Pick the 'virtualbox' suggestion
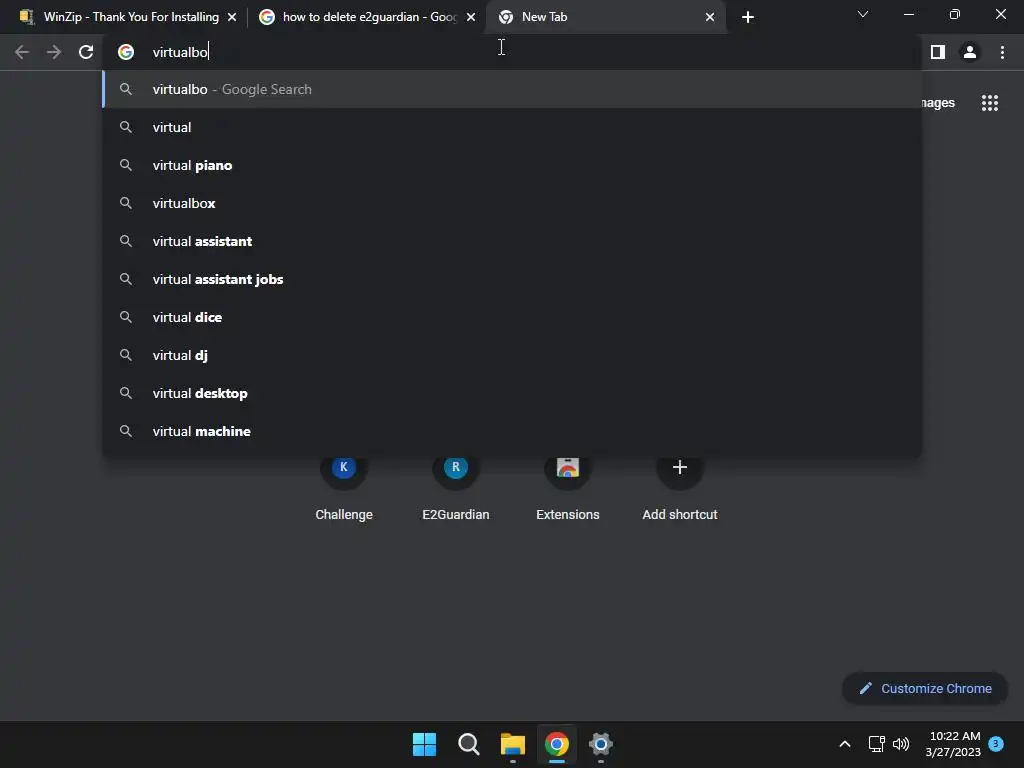This screenshot has width=1024, height=768. tap(512, 203)
